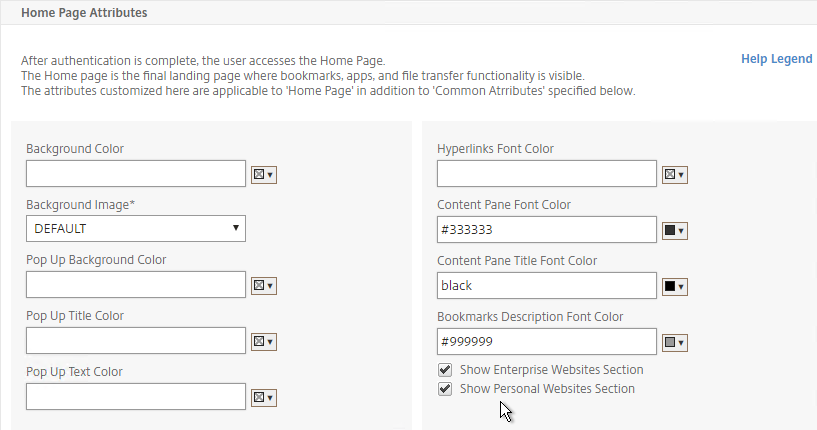Click the Content Pane Title black swatch
This screenshot has width=817, height=430.
pyautogui.click(x=675, y=286)
